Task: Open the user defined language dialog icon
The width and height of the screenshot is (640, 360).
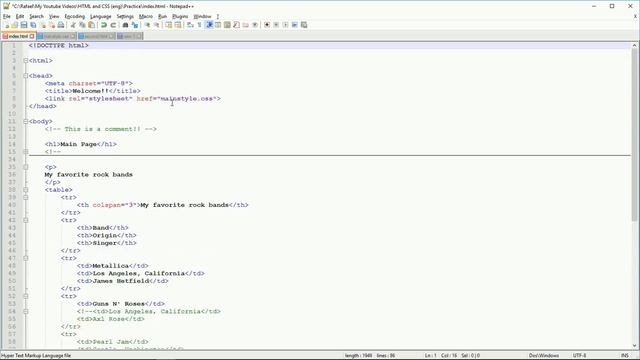Action: [x=218, y=25]
